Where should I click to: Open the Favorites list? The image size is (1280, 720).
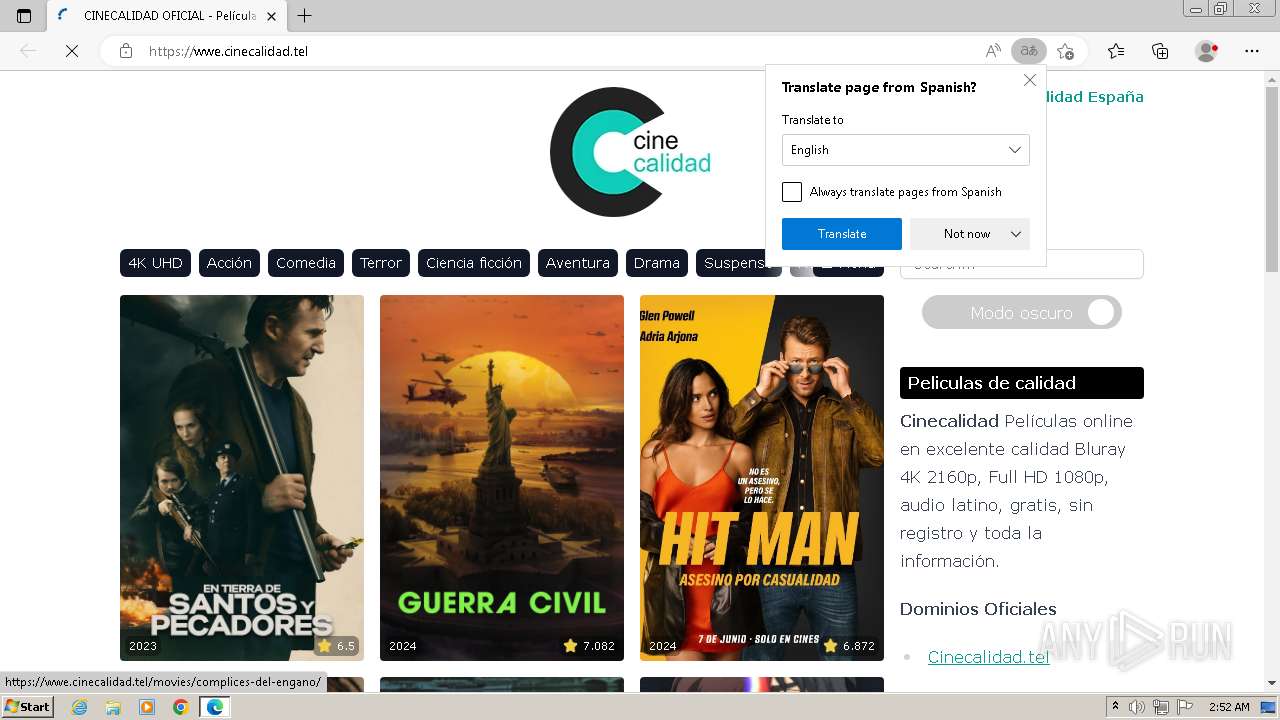pos(1116,51)
